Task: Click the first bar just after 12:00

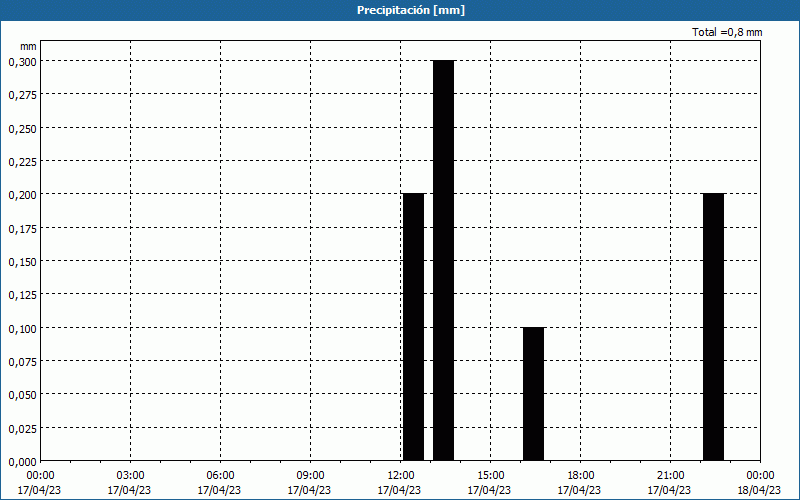Action: pos(413,327)
